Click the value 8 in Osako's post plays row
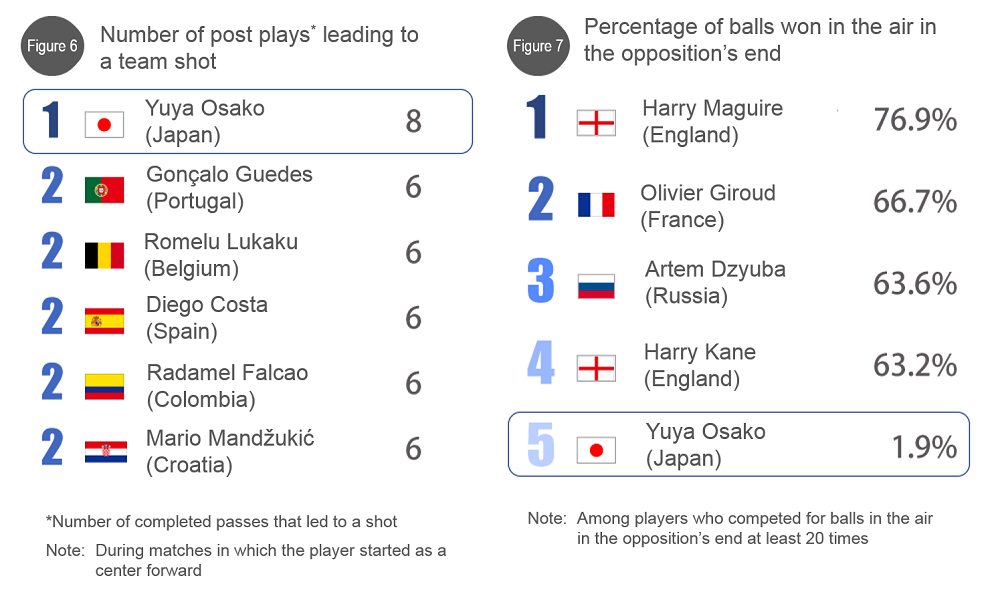The image size is (1000, 590). [413, 121]
